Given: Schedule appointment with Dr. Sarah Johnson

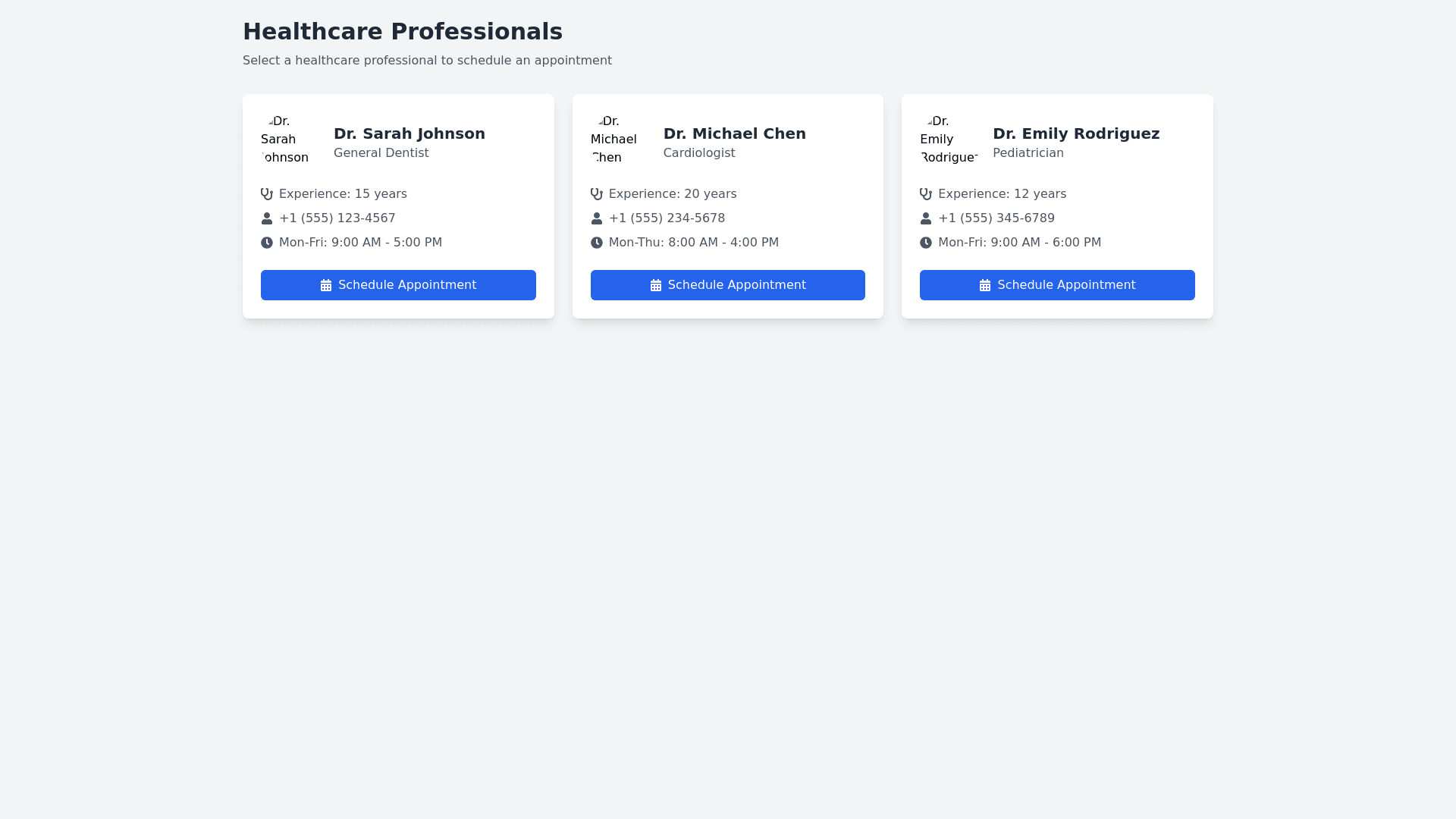Looking at the screenshot, I should [x=398, y=285].
